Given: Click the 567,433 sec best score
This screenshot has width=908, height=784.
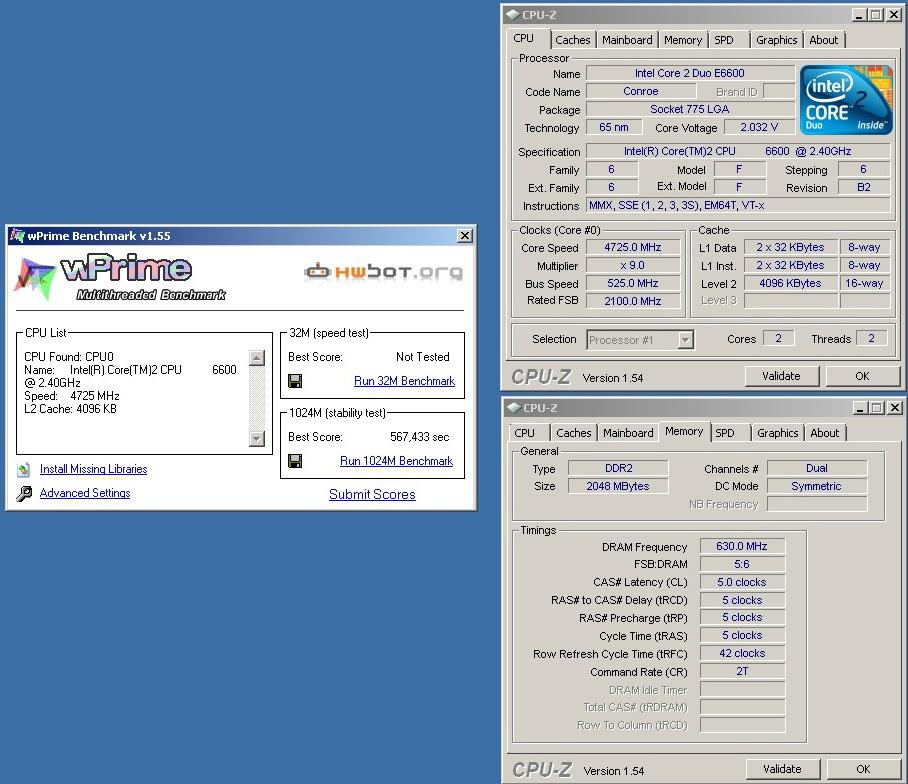Looking at the screenshot, I should [419, 437].
